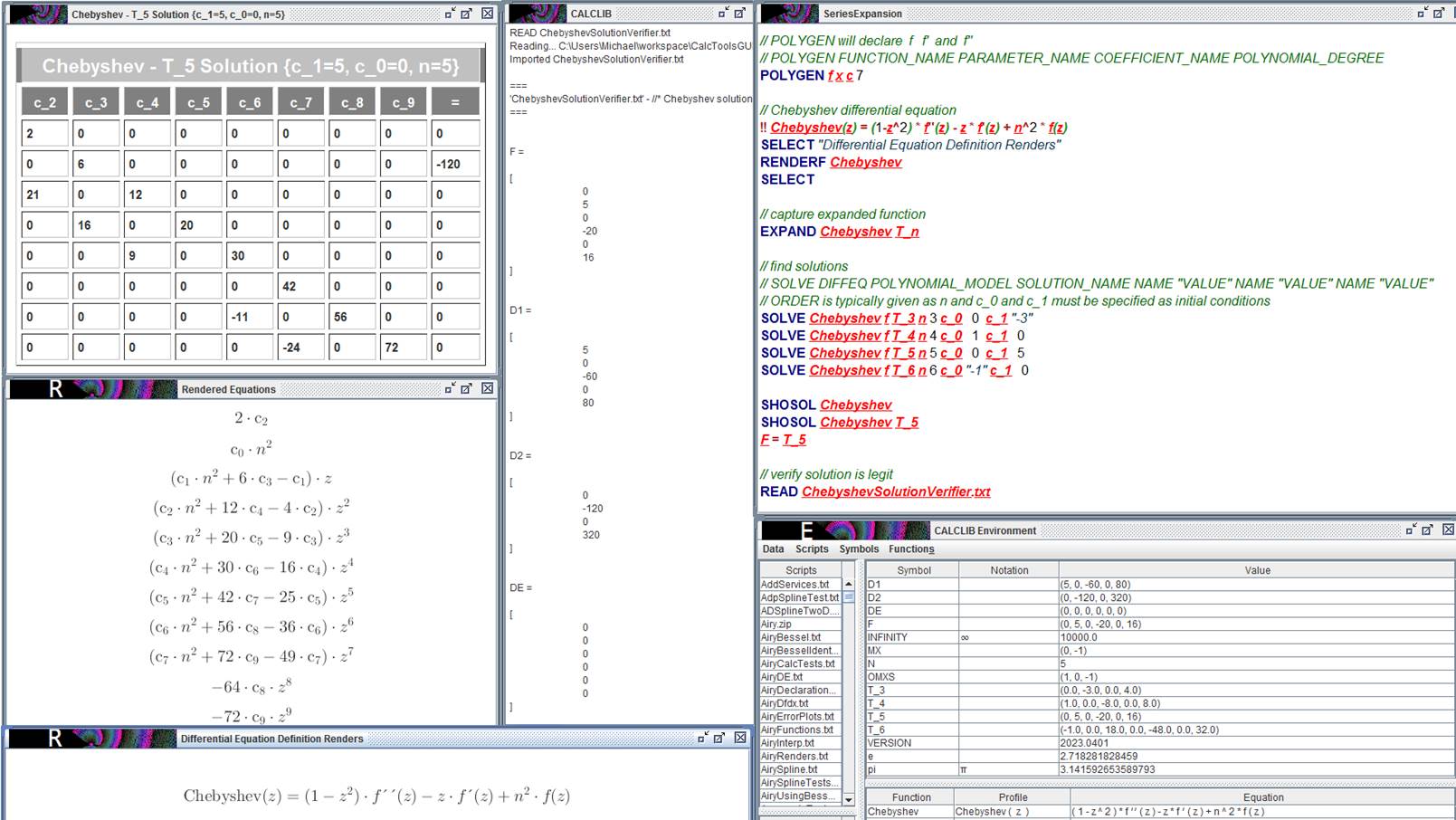Image resolution: width=1456 pixels, height=820 pixels.
Task: Click the POLYGEN f x c 7 line
Action: point(812,75)
